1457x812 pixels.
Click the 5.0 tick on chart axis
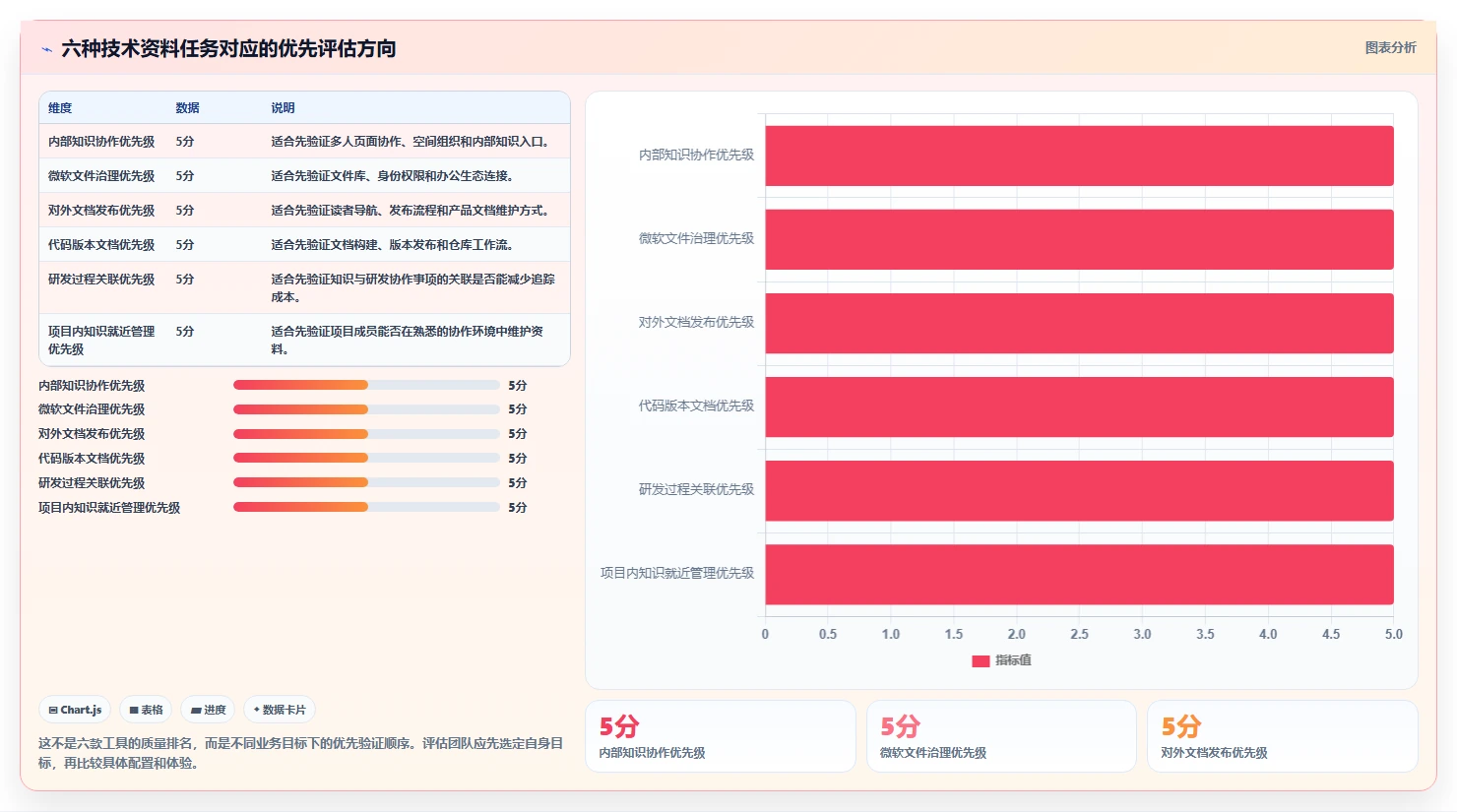pos(1393,634)
